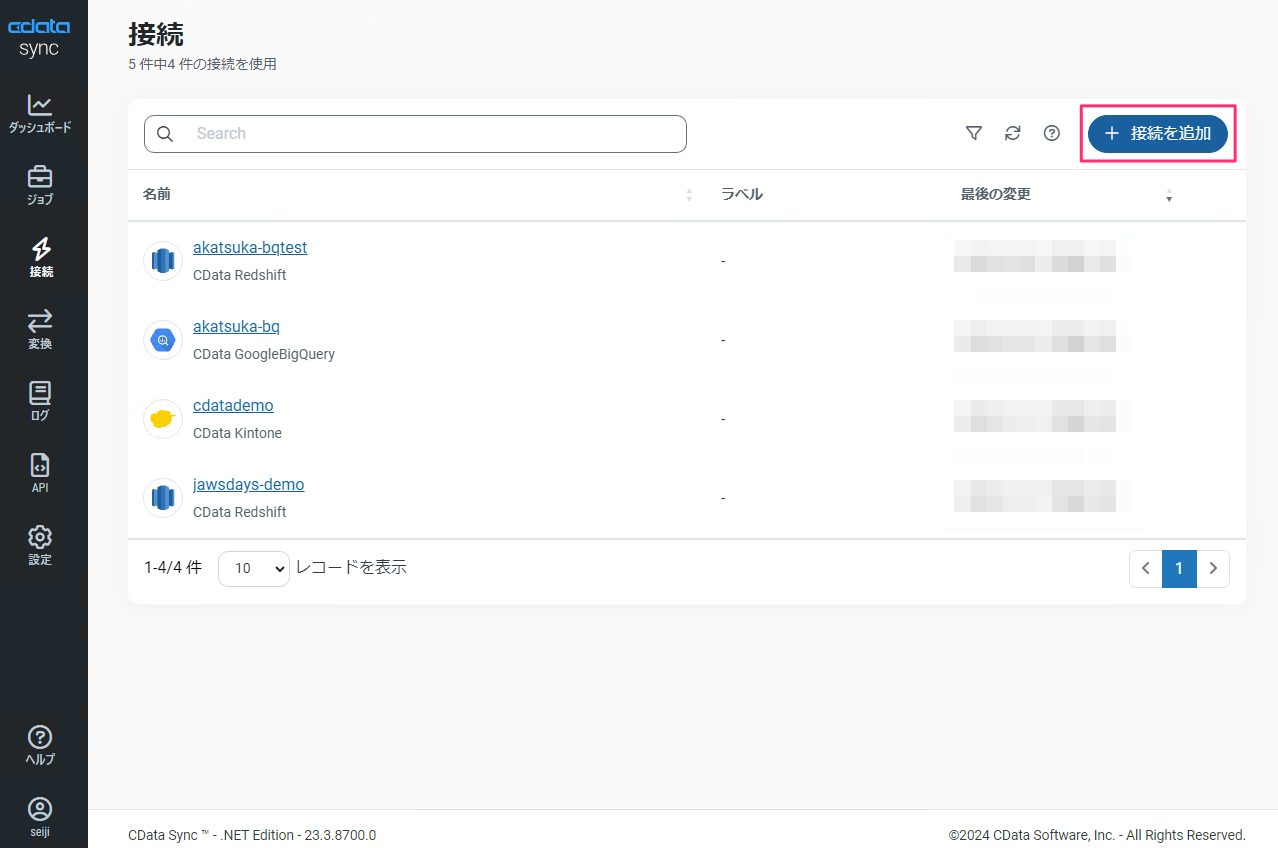Open the seiji user profile icon
Image resolution: width=1278 pixels, height=848 pixels.
(40, 816)
